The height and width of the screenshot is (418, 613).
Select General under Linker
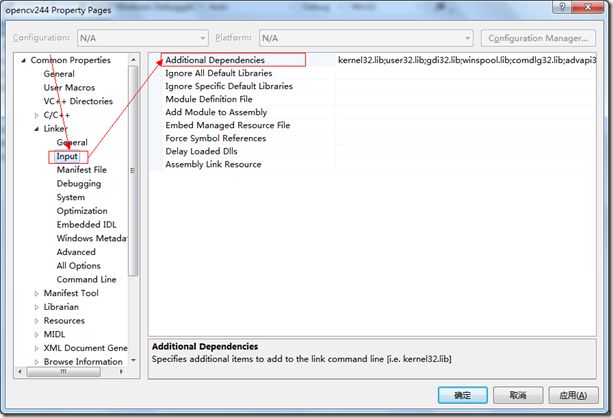pyautogui.click(x=72, y=142)
